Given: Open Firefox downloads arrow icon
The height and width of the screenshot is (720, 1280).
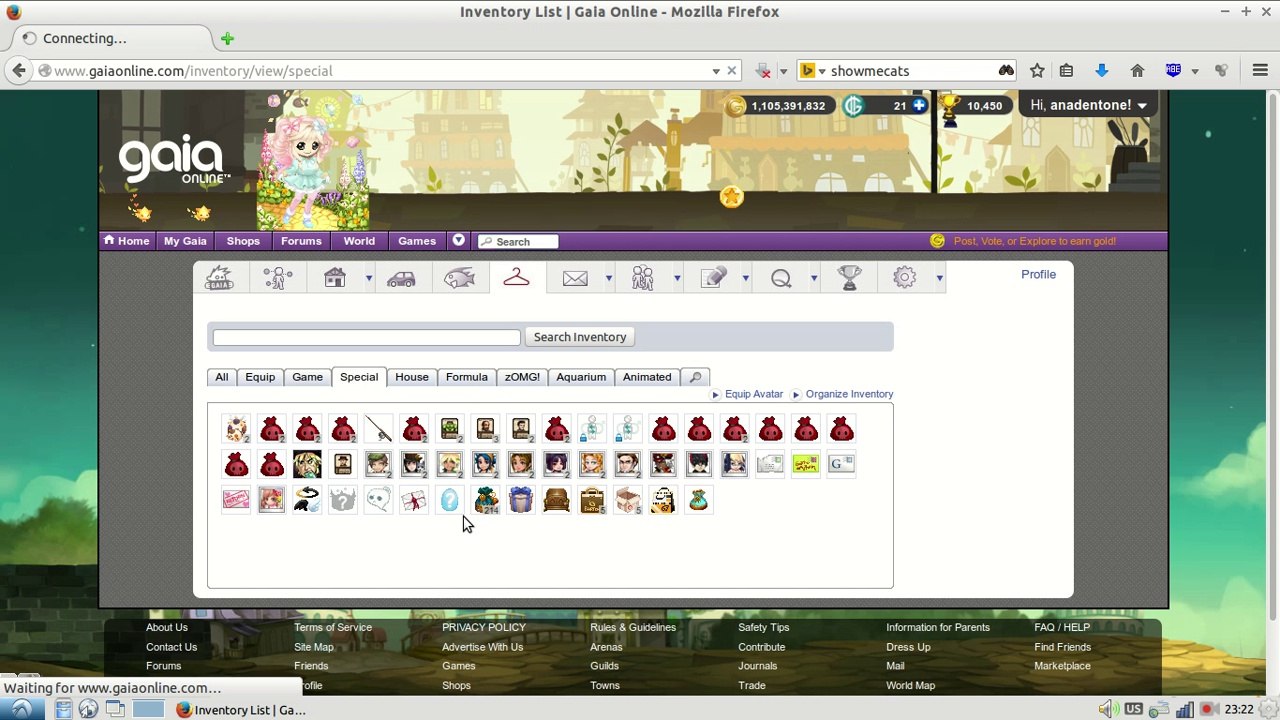Looking at the screenshot, I should 1101,71.
